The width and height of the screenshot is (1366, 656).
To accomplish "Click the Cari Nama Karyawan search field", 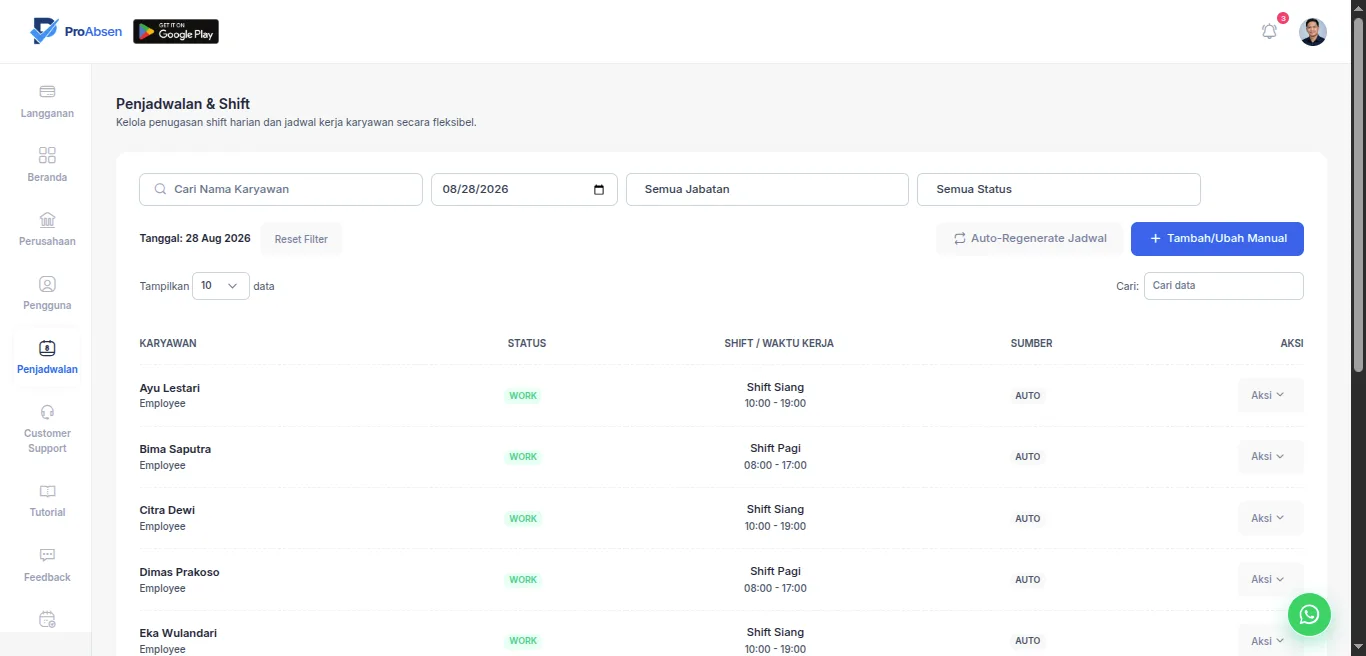I will 281,189.
